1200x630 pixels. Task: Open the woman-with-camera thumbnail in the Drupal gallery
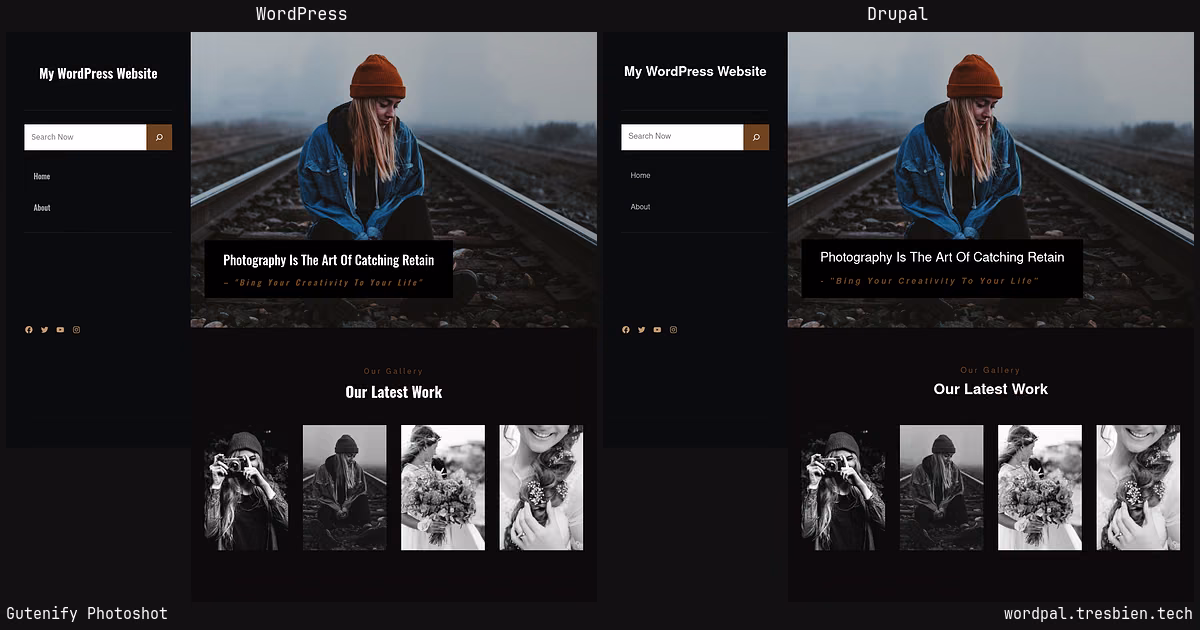click(x=843, y=488)
